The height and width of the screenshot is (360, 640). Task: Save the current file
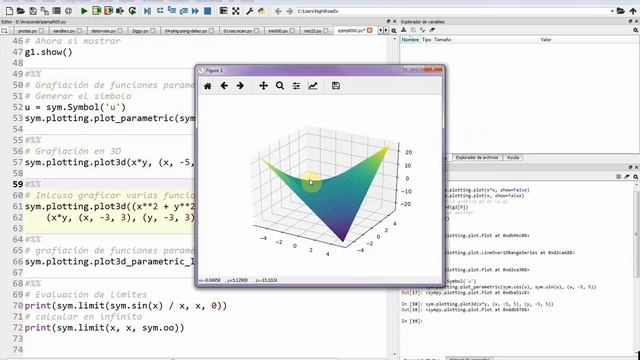coord(33,11)
